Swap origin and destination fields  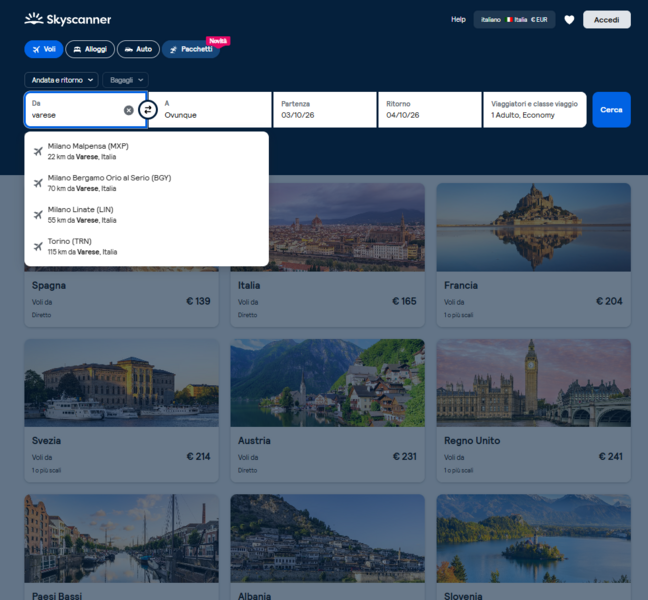[x=148, y=110]
